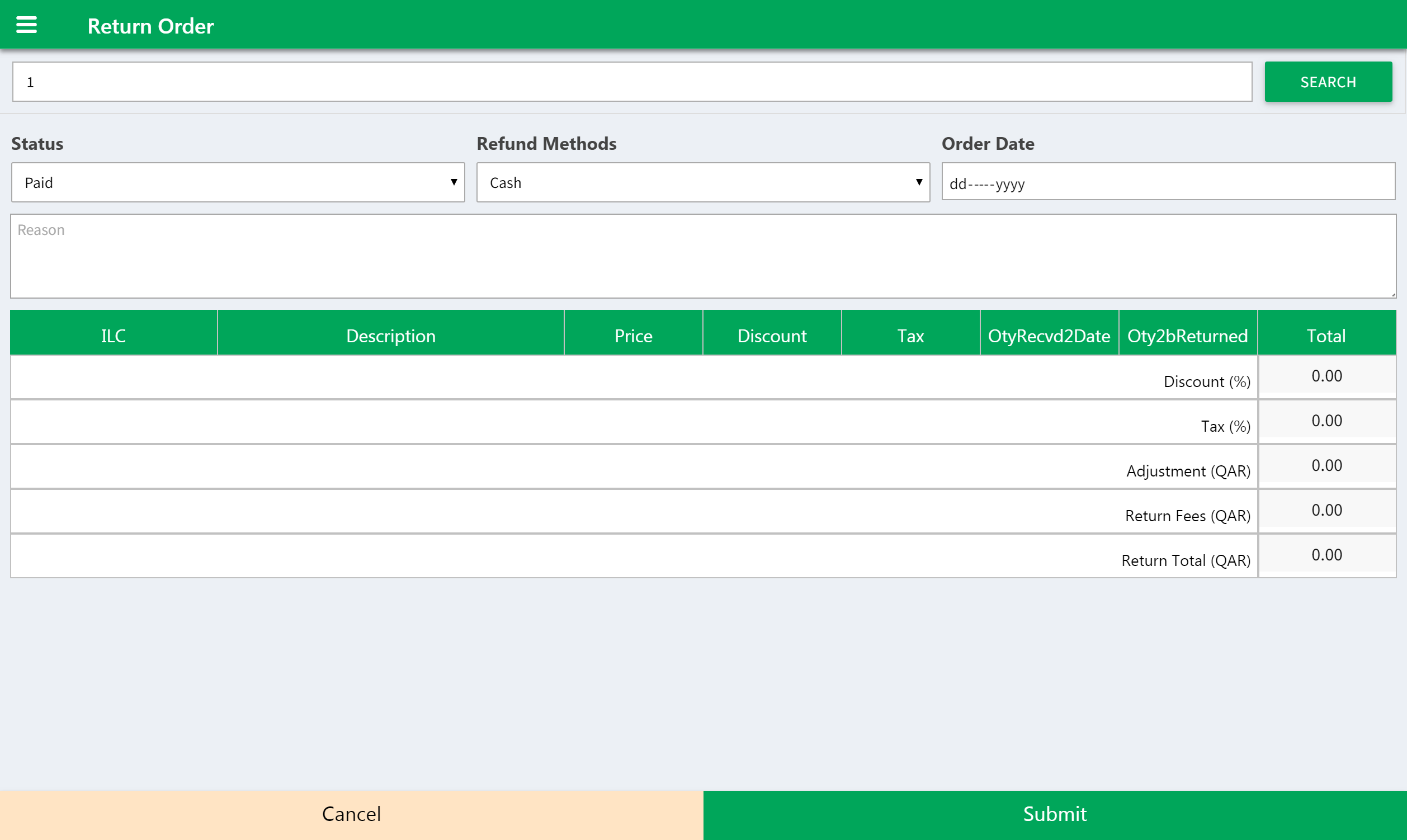
Task: Click the Submit button
Action: click(x=1055, y=812)
